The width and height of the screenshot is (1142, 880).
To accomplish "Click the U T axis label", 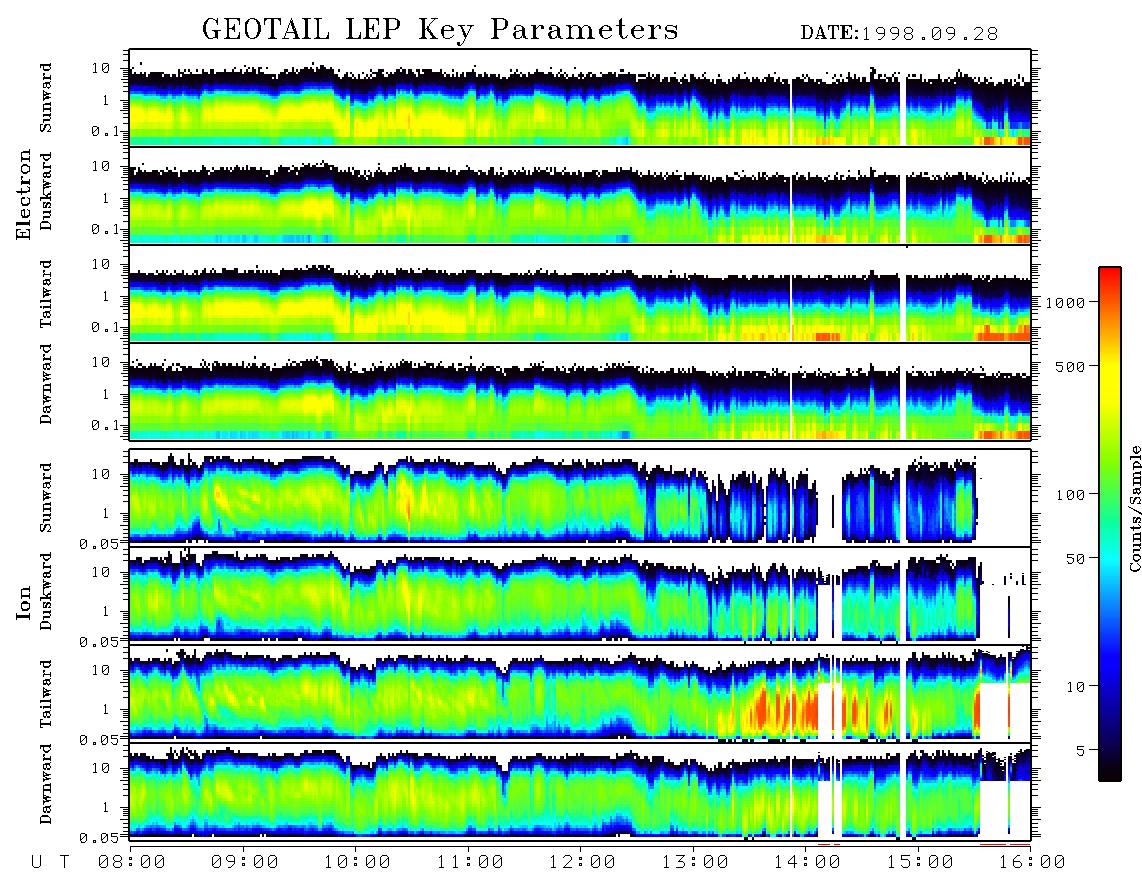I will click(x=50, y=862).
